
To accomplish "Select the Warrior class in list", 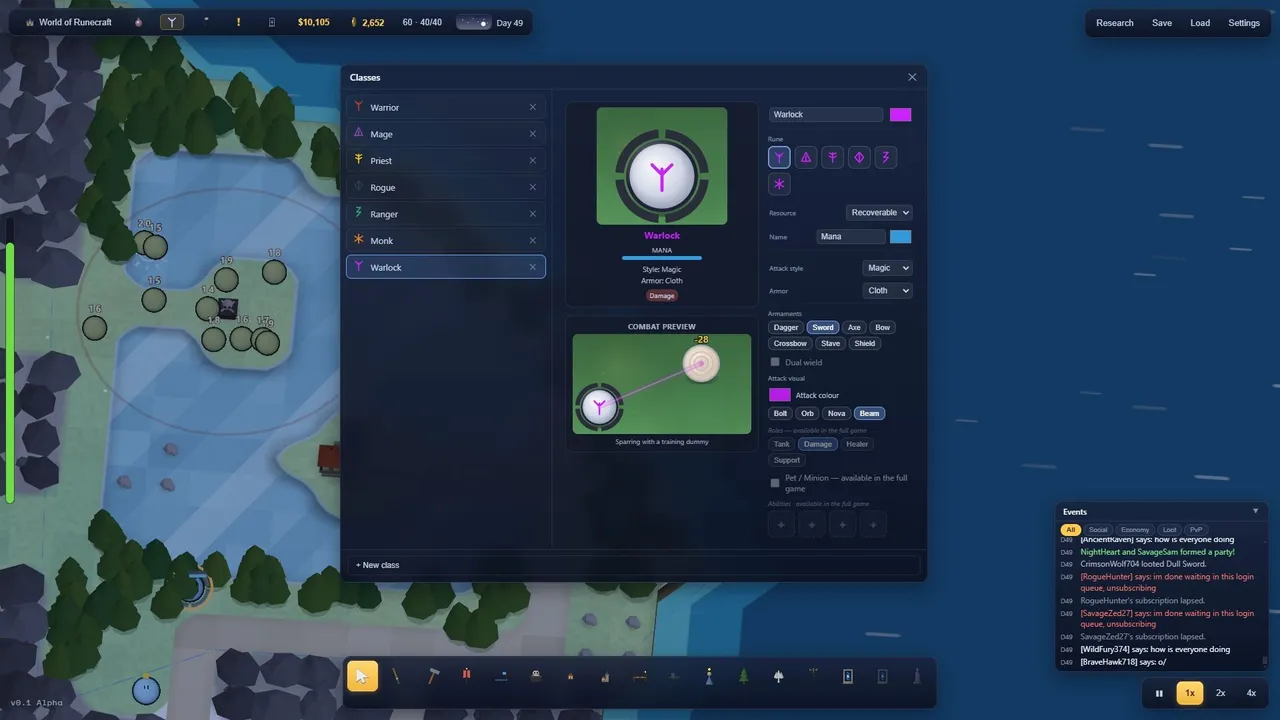I will coord(446,107).
